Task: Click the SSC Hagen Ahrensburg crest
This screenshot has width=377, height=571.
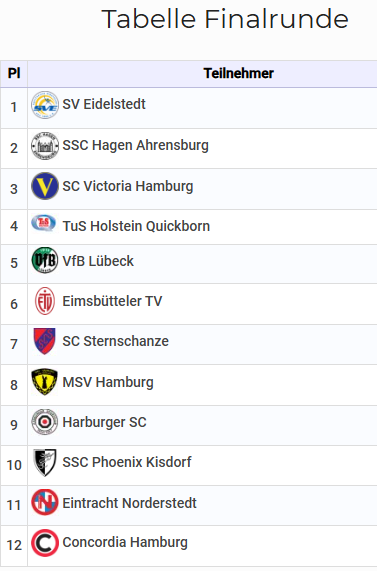Action: tap(45, 146)
